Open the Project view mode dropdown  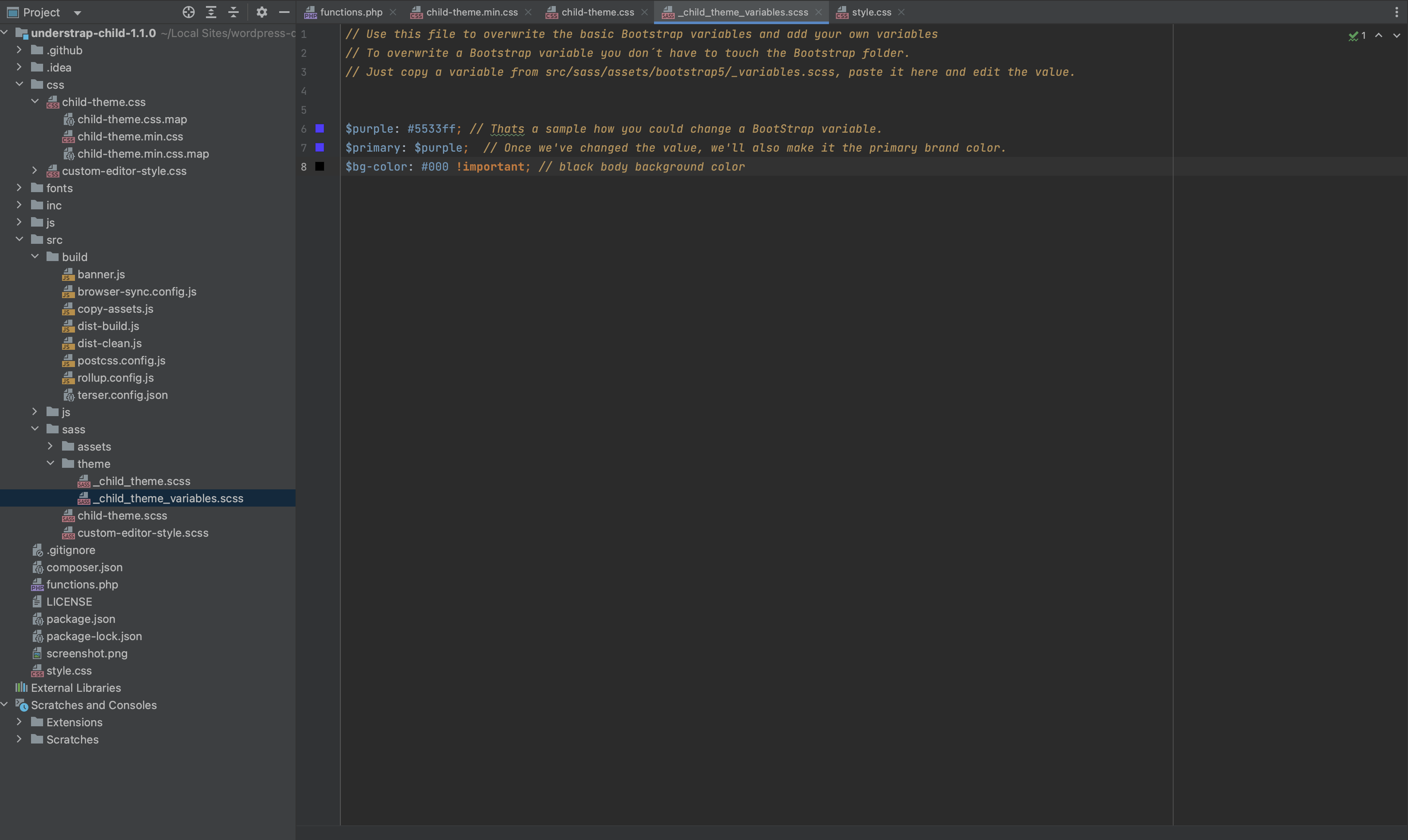click(77, 12)
